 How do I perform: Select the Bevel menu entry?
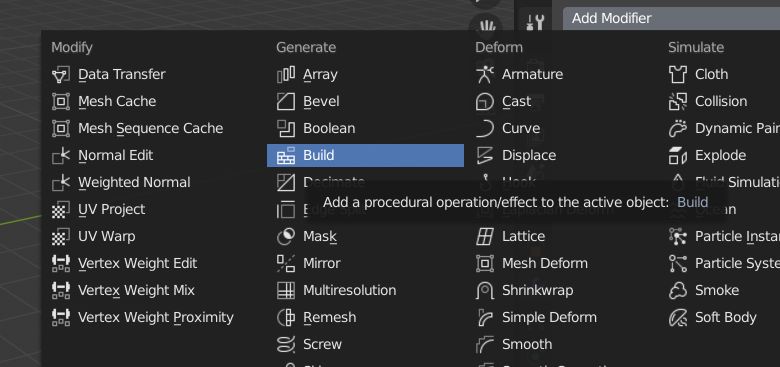[321, 101]
